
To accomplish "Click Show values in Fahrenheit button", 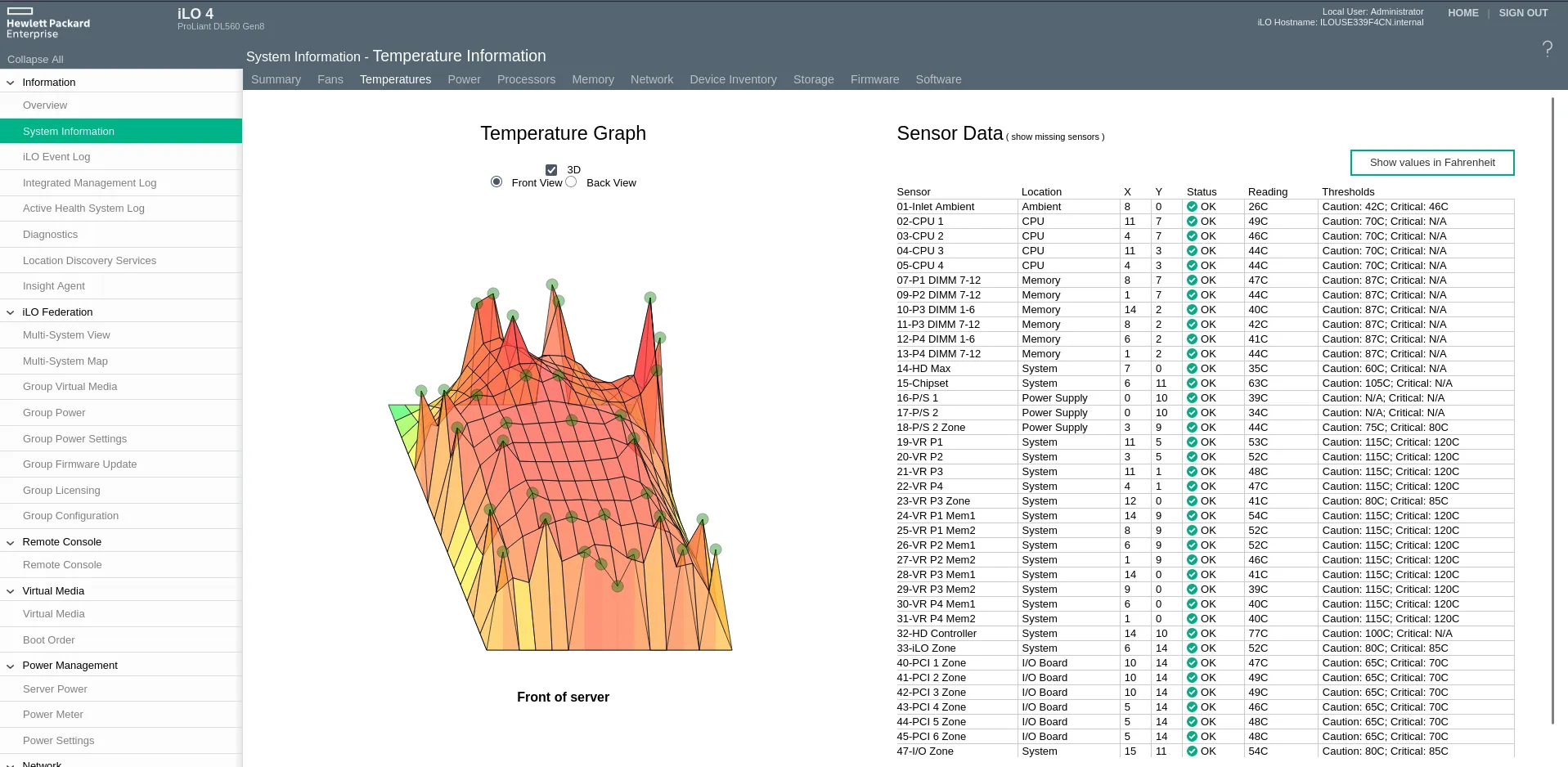I will [1432, 163].
